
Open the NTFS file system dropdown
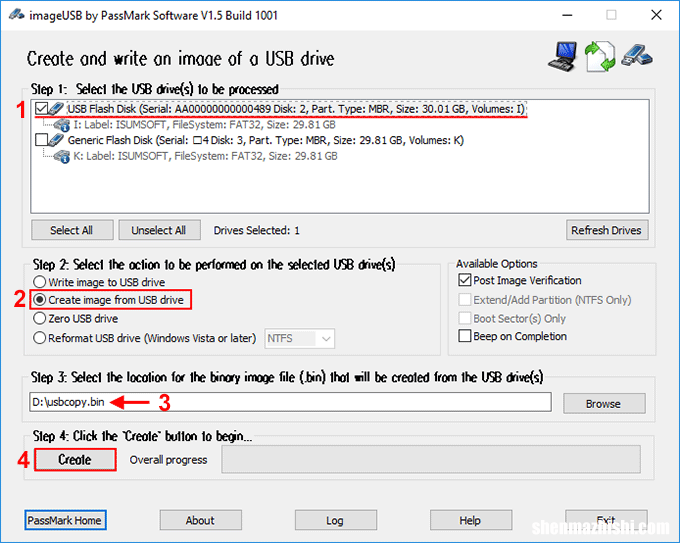point(300,338)
